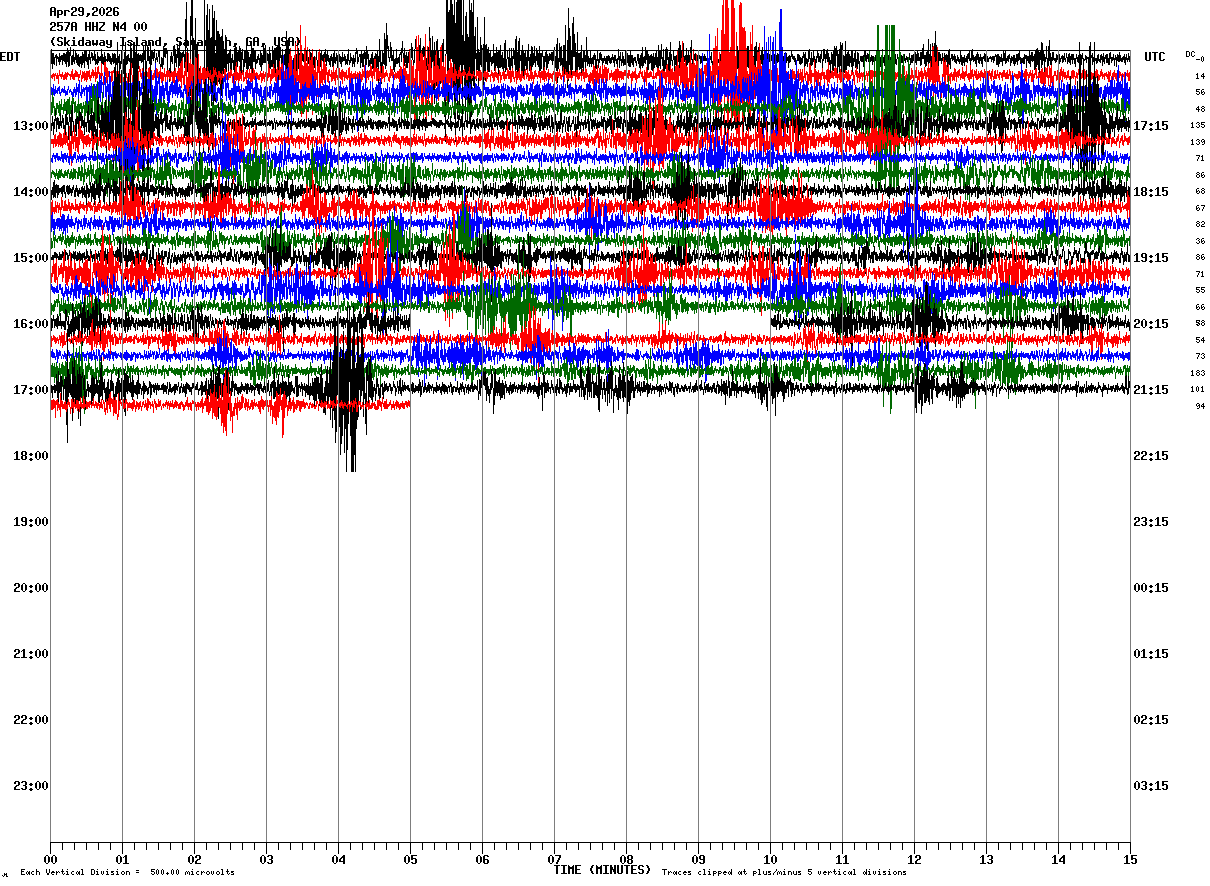The height and width of the screenshot is (886, 1210).
Task: Click the '23:00' EDT time label
Action: click(x=31, y=785)
